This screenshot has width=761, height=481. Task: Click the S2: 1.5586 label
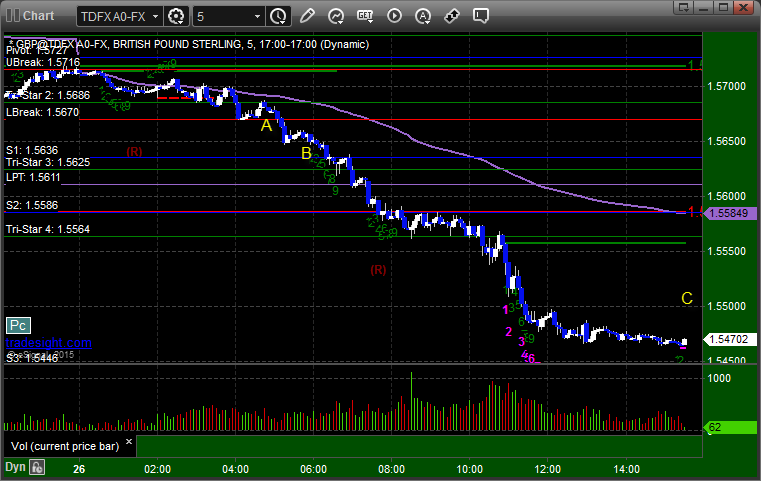[32, 205]
